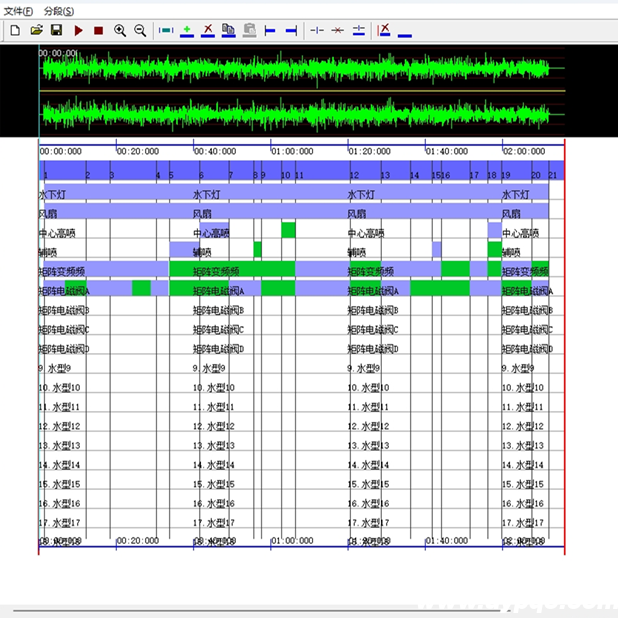Open the 文件(F) menu
Viewport: 618px width, 618px height.
(x=18, y=10)
